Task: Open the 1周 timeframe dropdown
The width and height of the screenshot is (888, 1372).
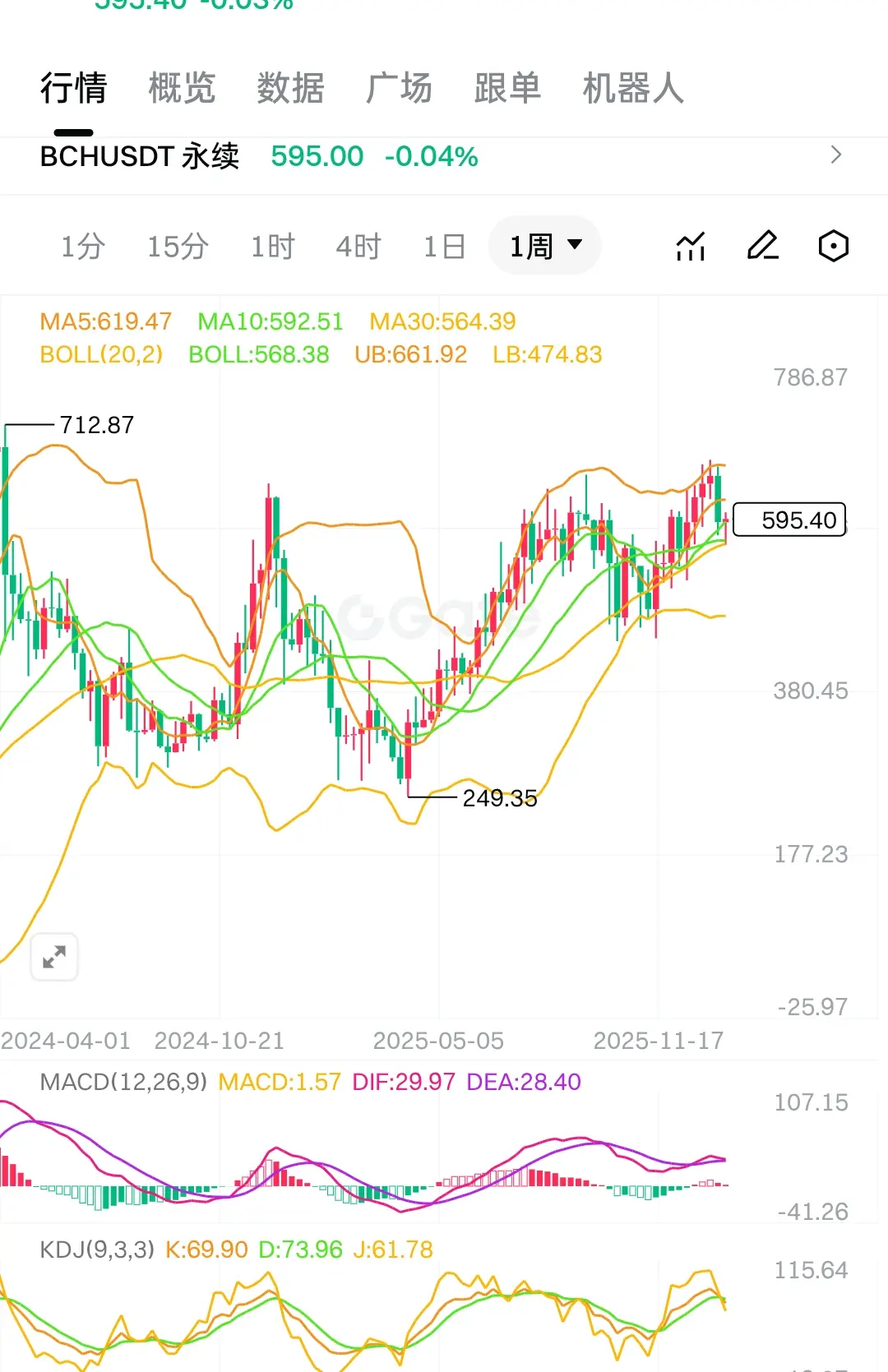Action: point(545,246)
